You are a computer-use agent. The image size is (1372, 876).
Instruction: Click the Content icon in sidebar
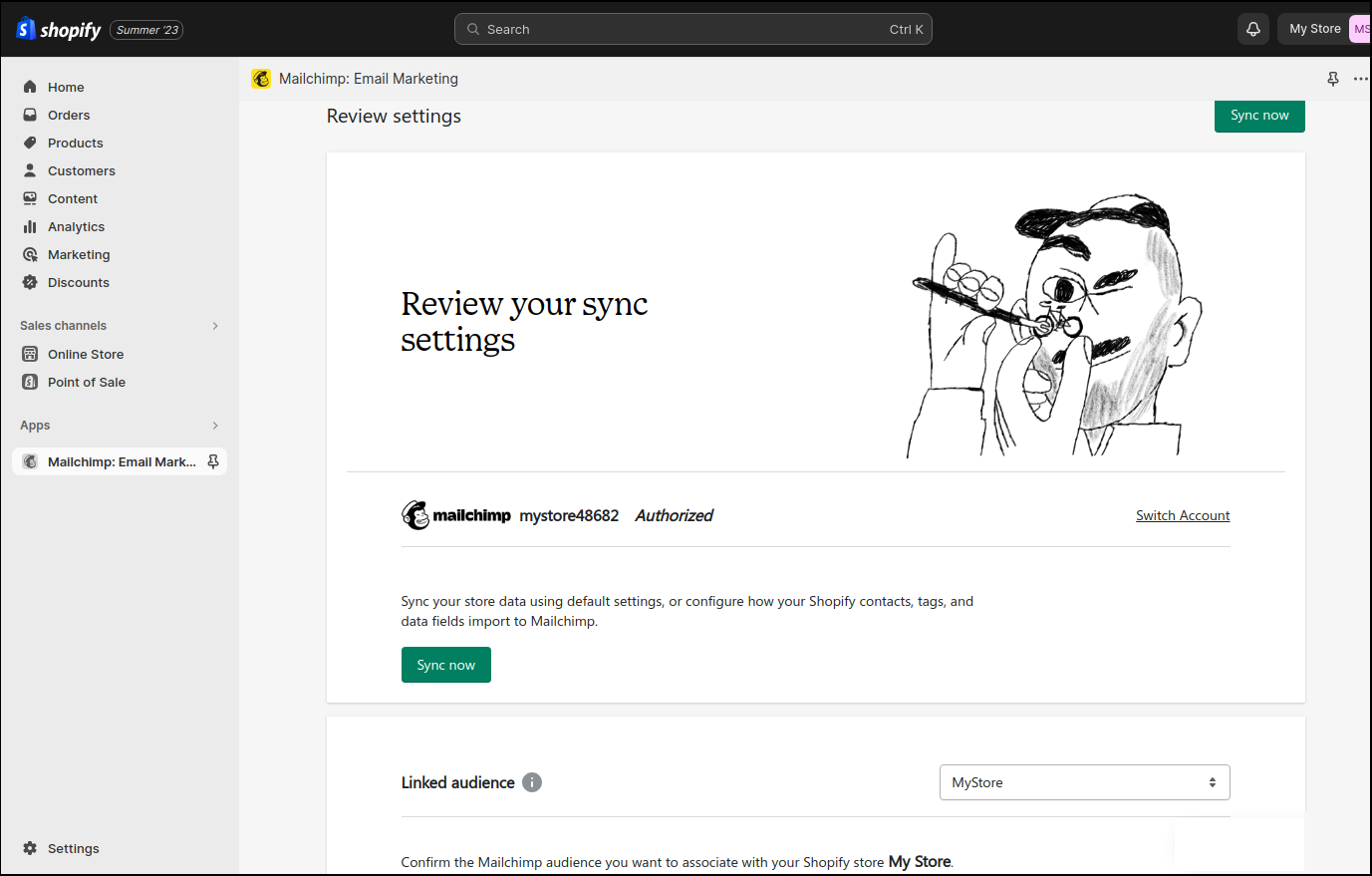coord(30,198)
